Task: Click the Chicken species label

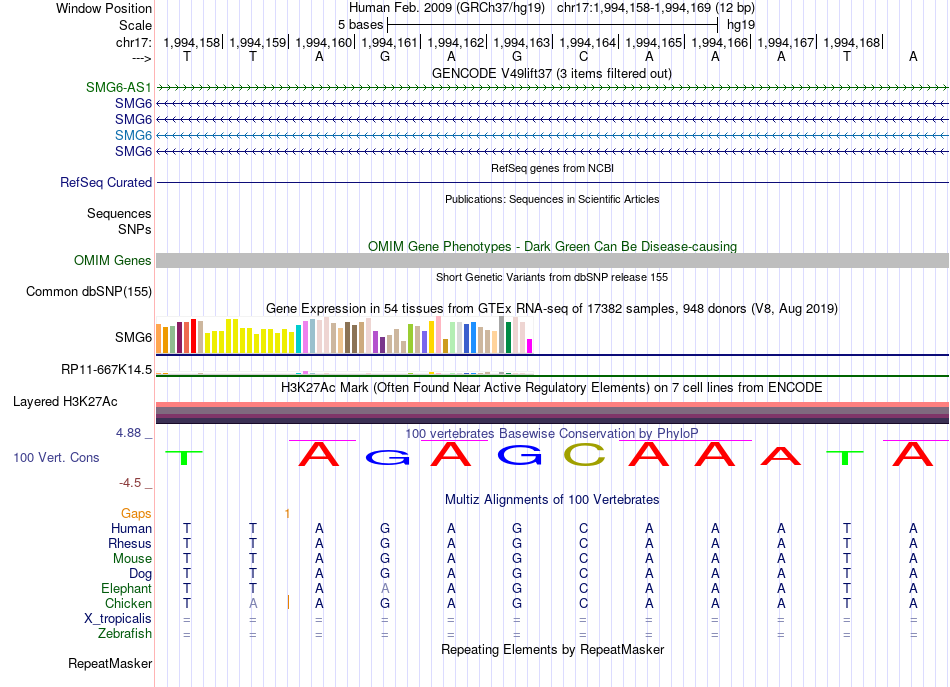Action: pyautogui.click(x=128, y=603)
